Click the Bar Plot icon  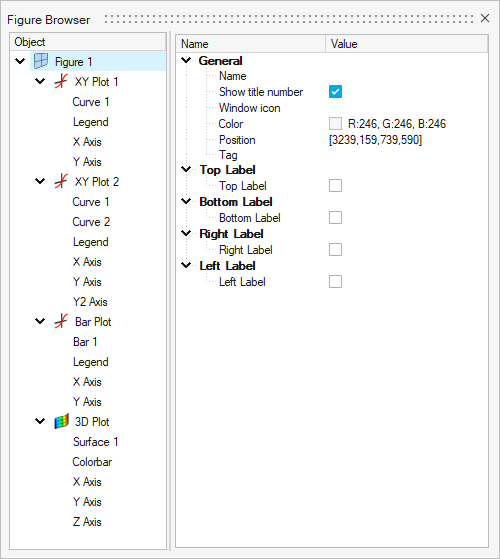point(61,321)
